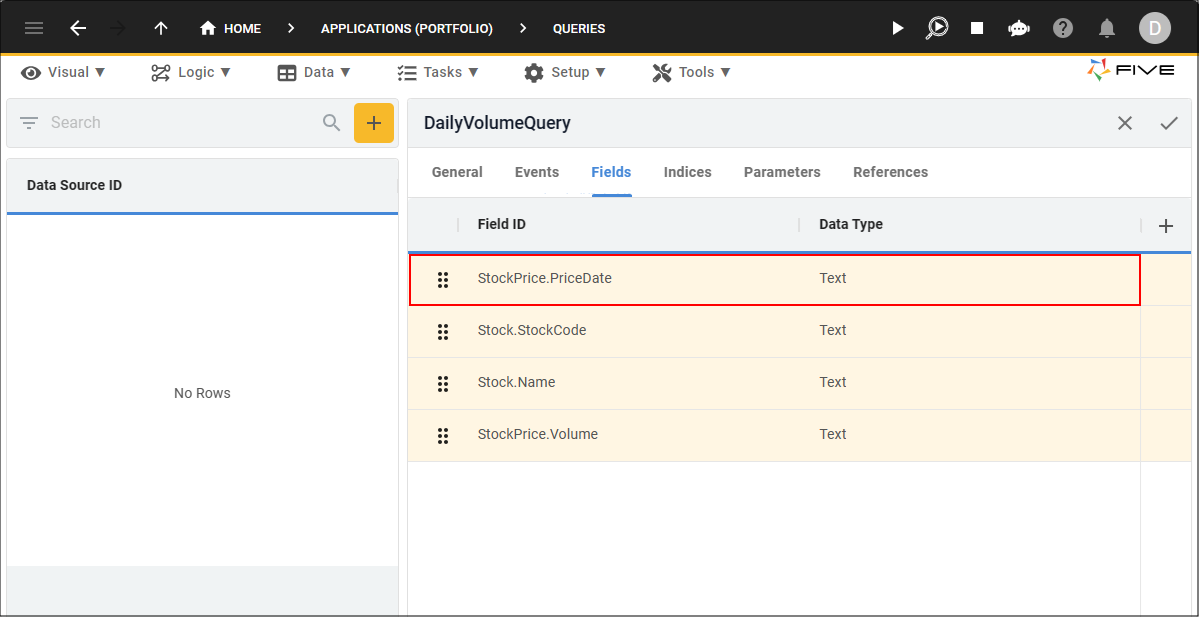Click Text data type of StockPrice.Volume
Image resolution: width=1199 pixels, height=617 pixels.
coord(833,434)
